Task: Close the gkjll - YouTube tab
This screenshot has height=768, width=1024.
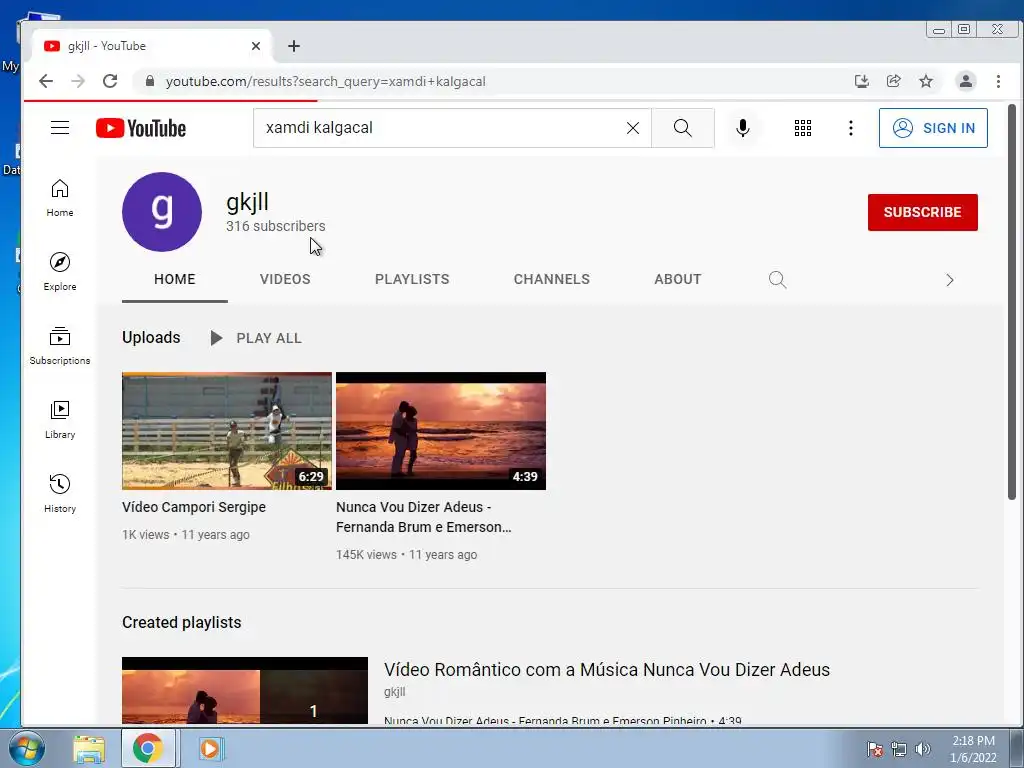Action: coord(256,46)
